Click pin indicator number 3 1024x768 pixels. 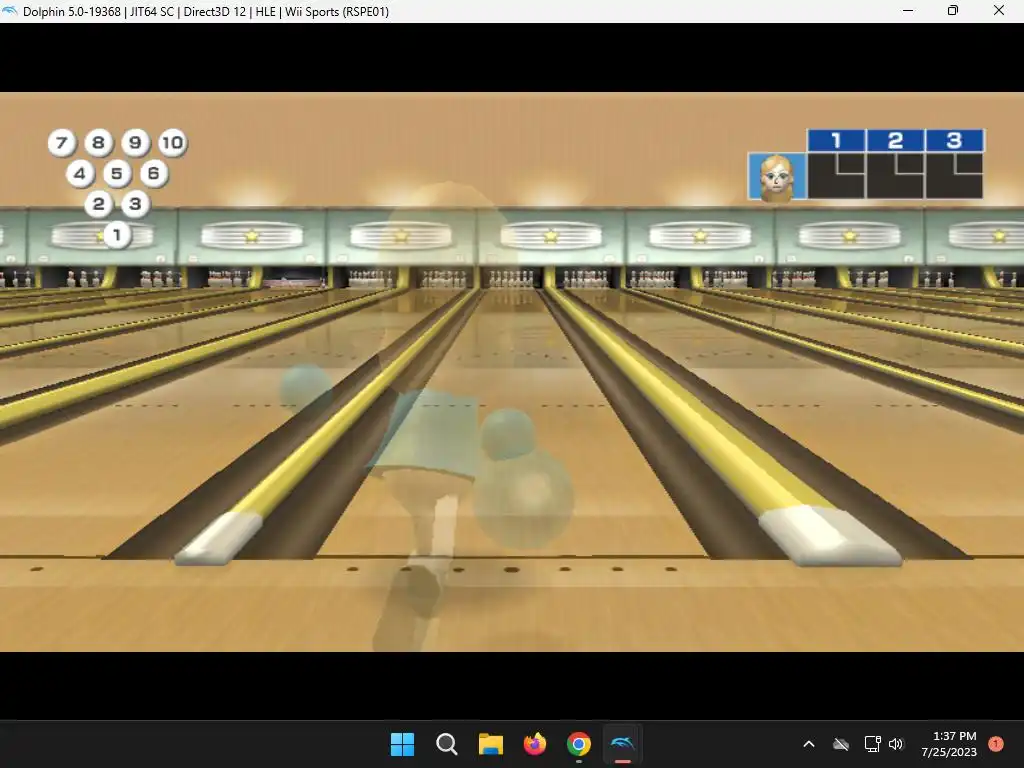pyautogui.click(x=135, y=204)
